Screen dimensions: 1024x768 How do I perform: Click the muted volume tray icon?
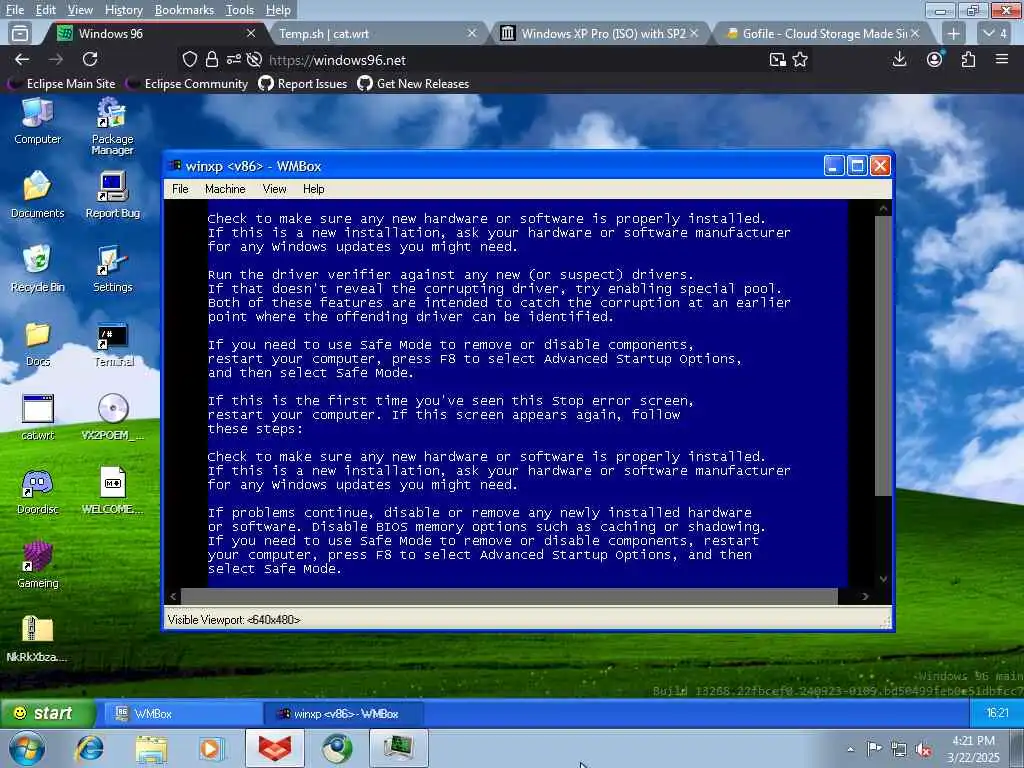(923, 749)
